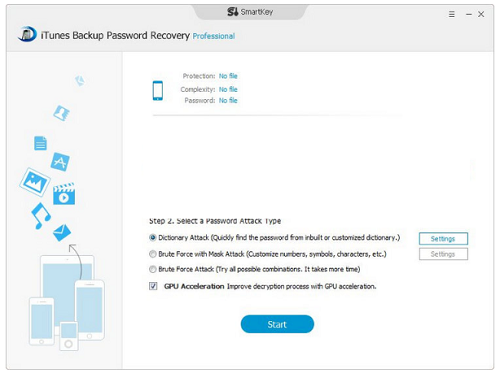
Task: Open the hamburger menu icon
Action: (x=451, y=14)
